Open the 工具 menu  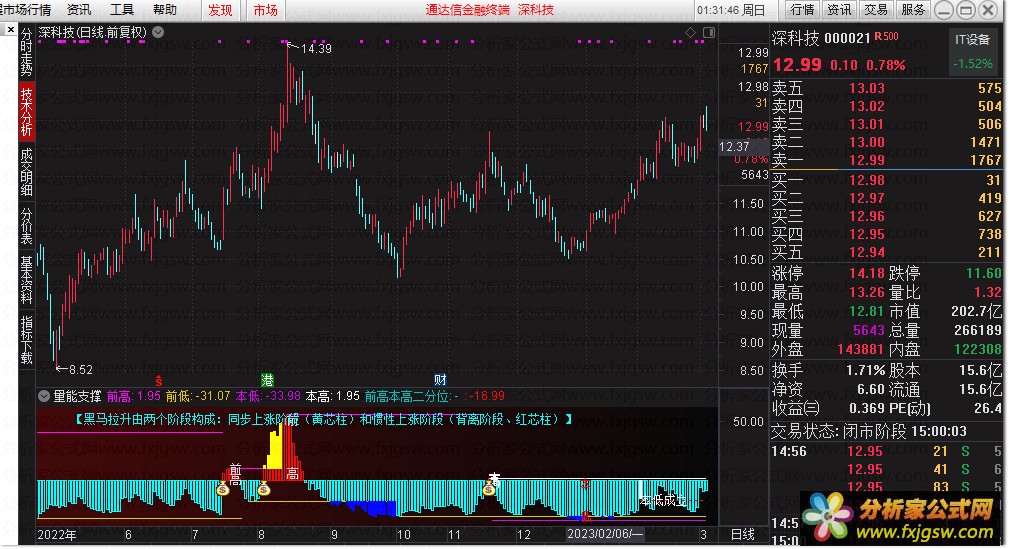(x=122, y=10)
